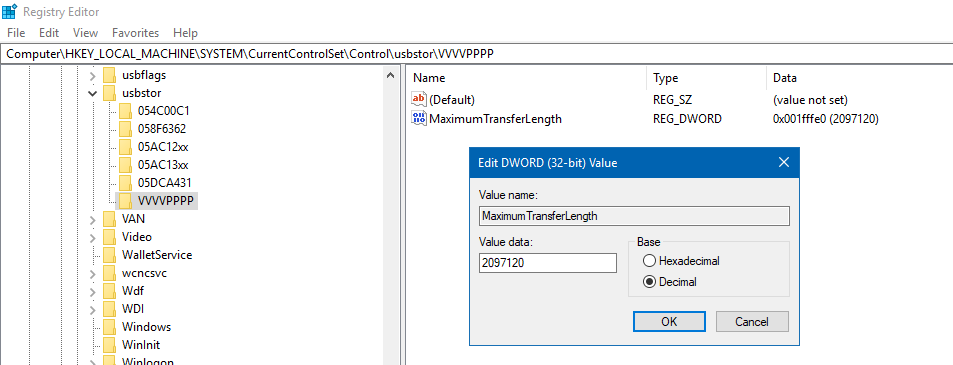Click the Registry Editor app icon in title bar
The height and width of the screenshot is (365, 953).
pos(10,11)
